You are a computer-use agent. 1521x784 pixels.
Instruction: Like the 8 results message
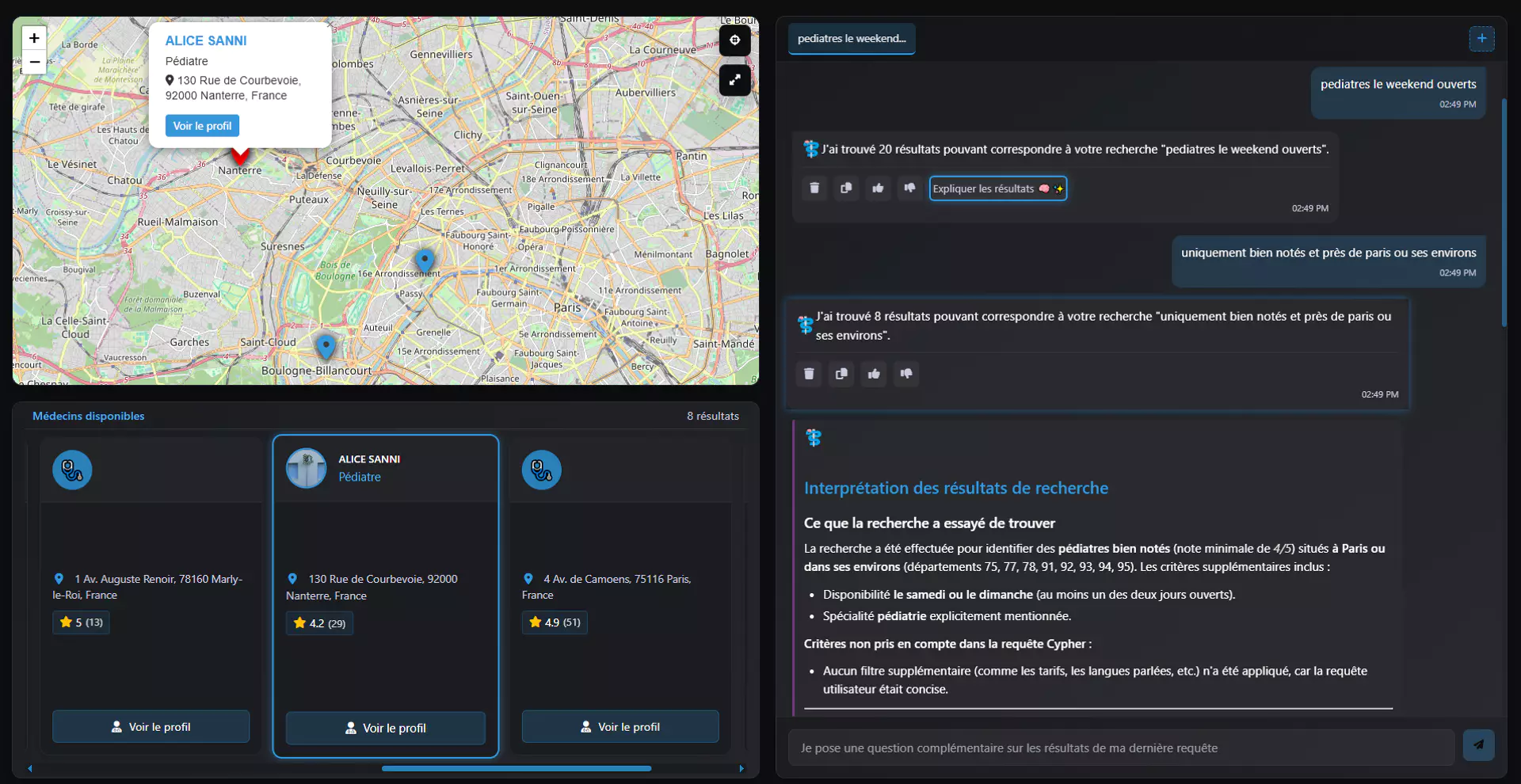[874, 374]
